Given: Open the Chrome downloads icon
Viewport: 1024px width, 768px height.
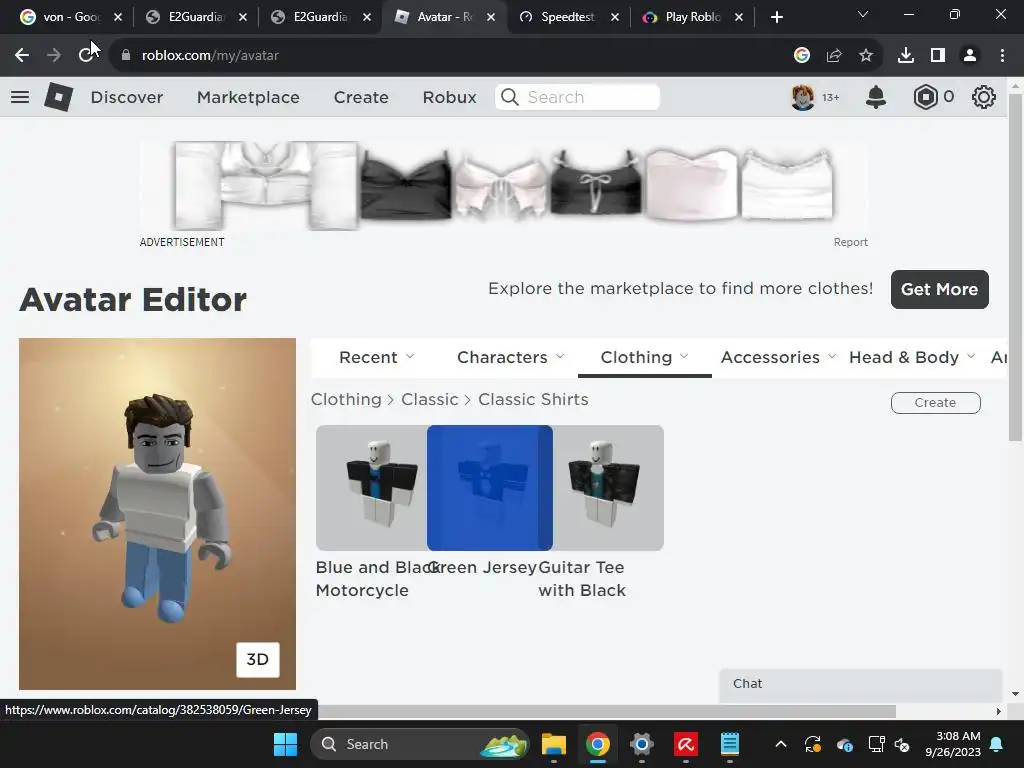Looking at the screenshot, I should 906,56.
